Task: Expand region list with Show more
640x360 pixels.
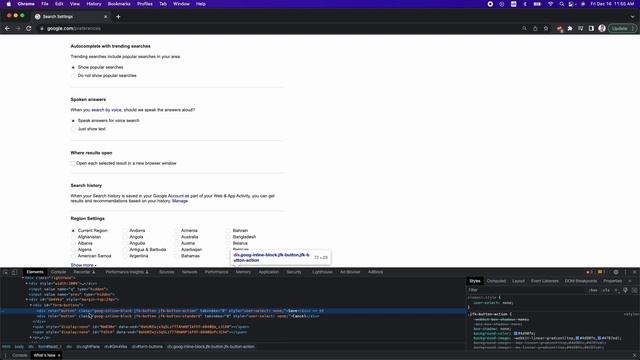Action: pos(83,265)
